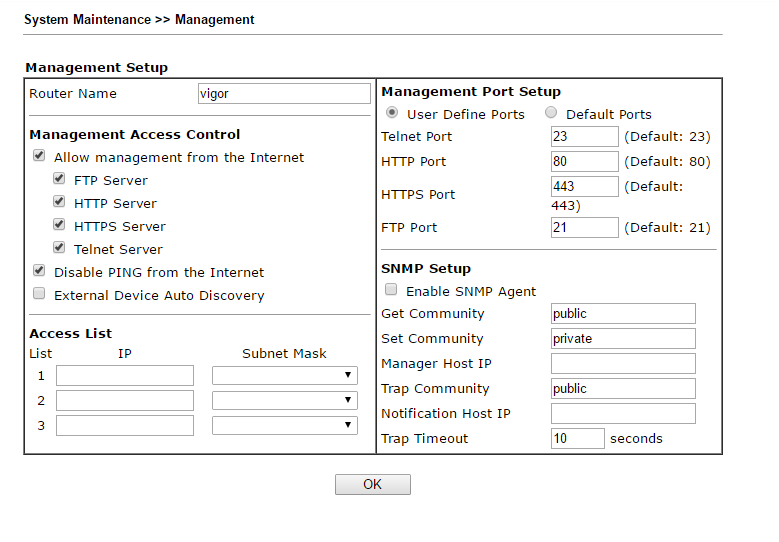Screen dimensions: 779x542
Task: Expand Subnet Mask dropdown for list 2
Action: [284, 400]
